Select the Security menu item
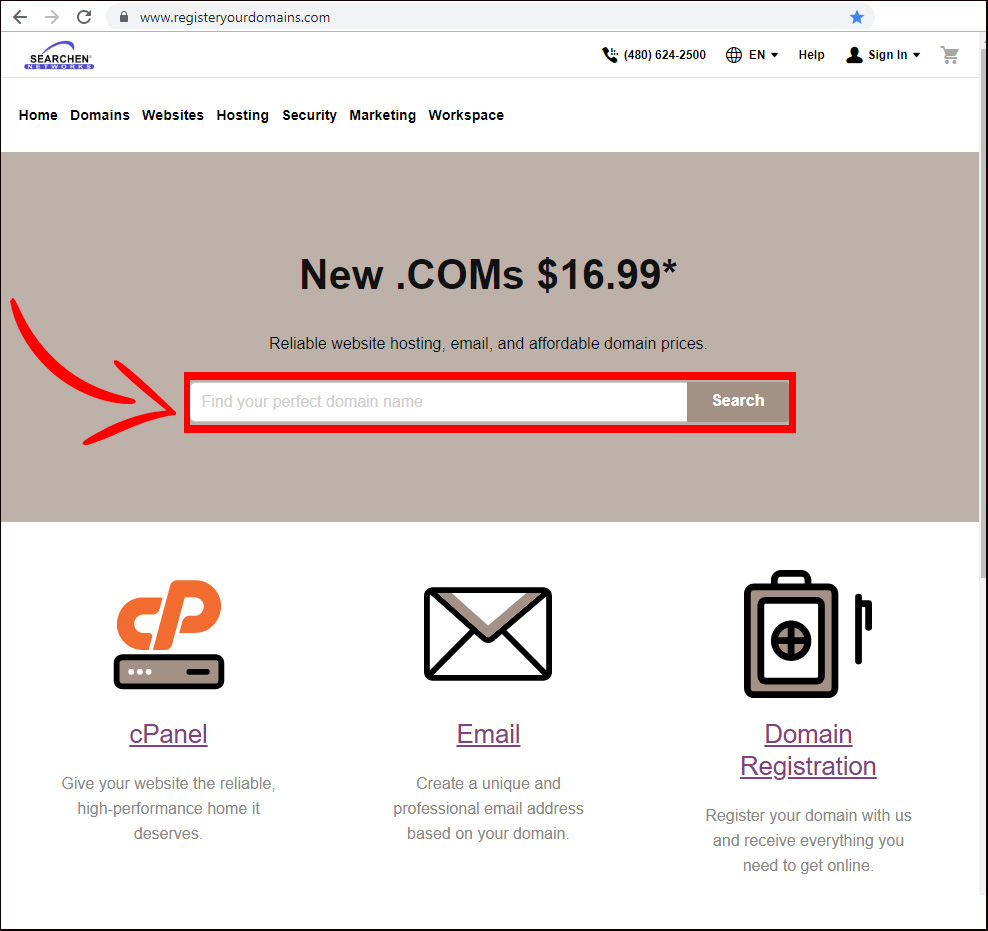 [309, 115]
